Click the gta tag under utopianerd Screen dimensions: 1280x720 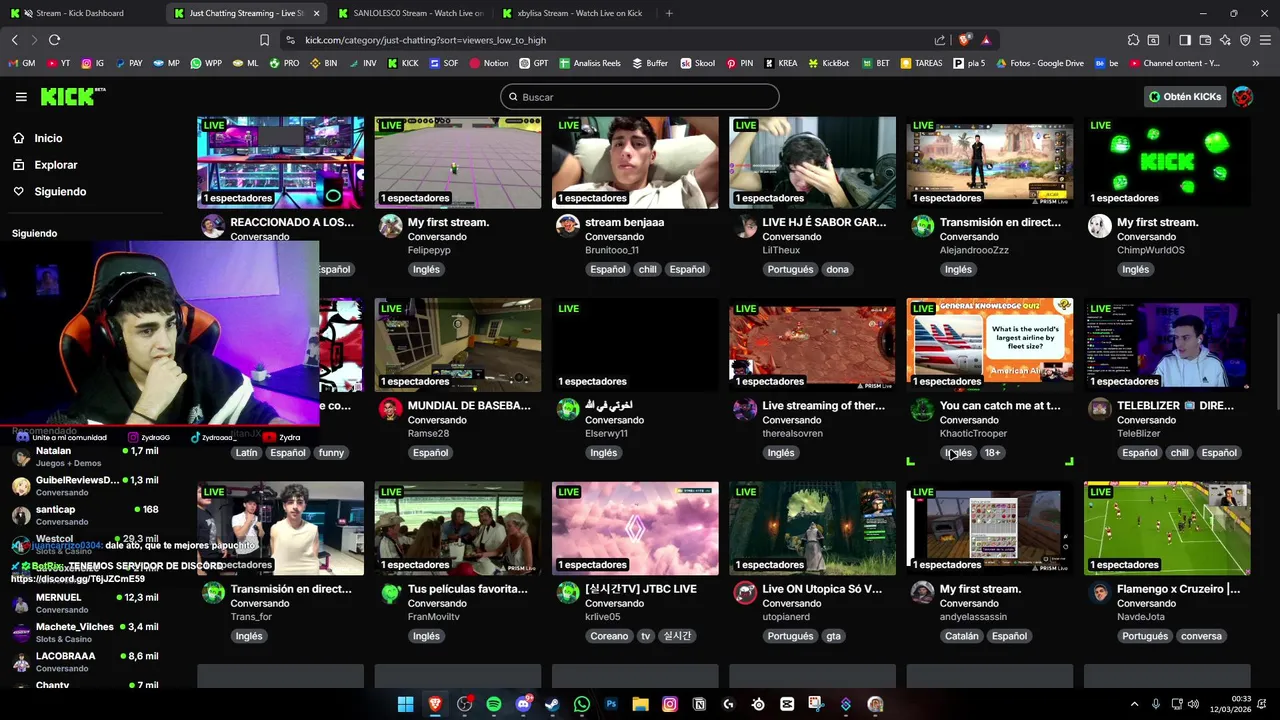pyautogui.click(x=833, y=636)
